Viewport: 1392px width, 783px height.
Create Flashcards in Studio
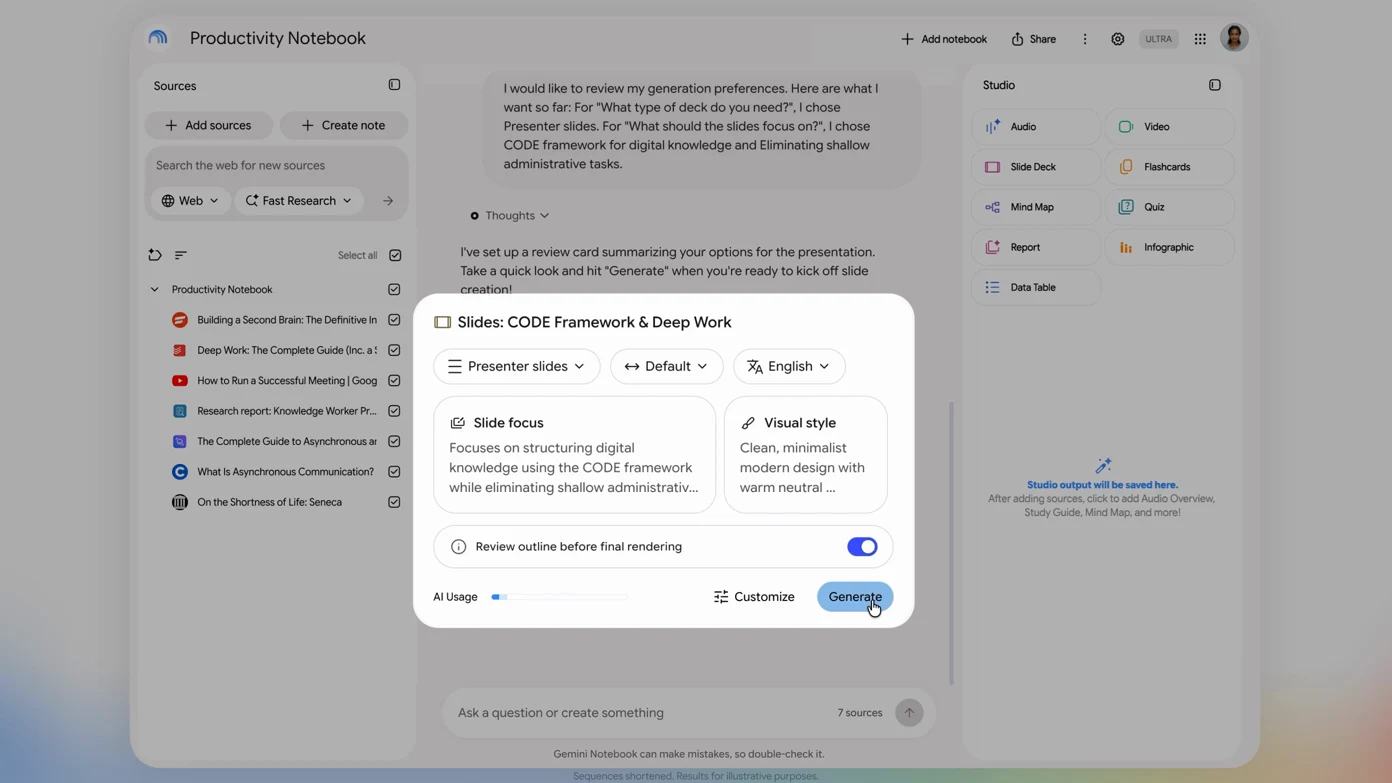click(1170, 167)
